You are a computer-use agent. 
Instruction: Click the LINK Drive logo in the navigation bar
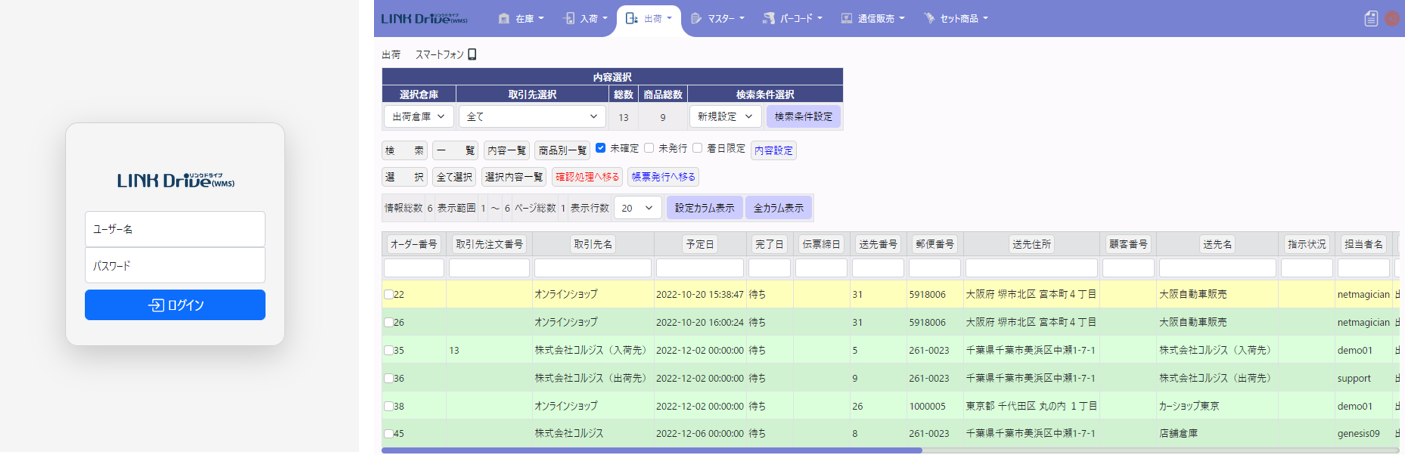[x=424, y=18]
